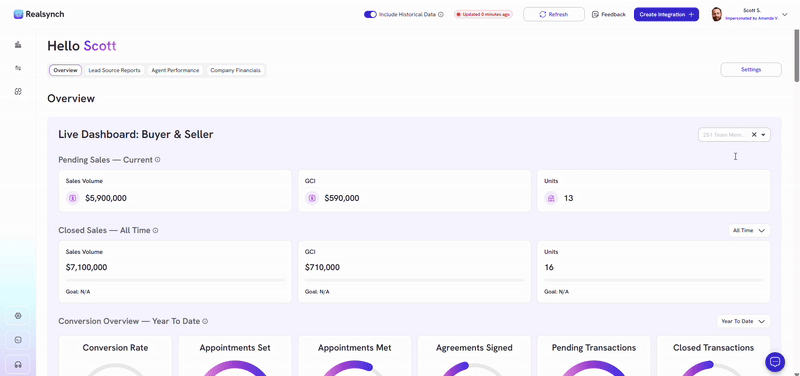The width and height of the screenshot is (800, 376).
Task: Click the $710,000 closed GCI value
Action: tap(322, 267)
